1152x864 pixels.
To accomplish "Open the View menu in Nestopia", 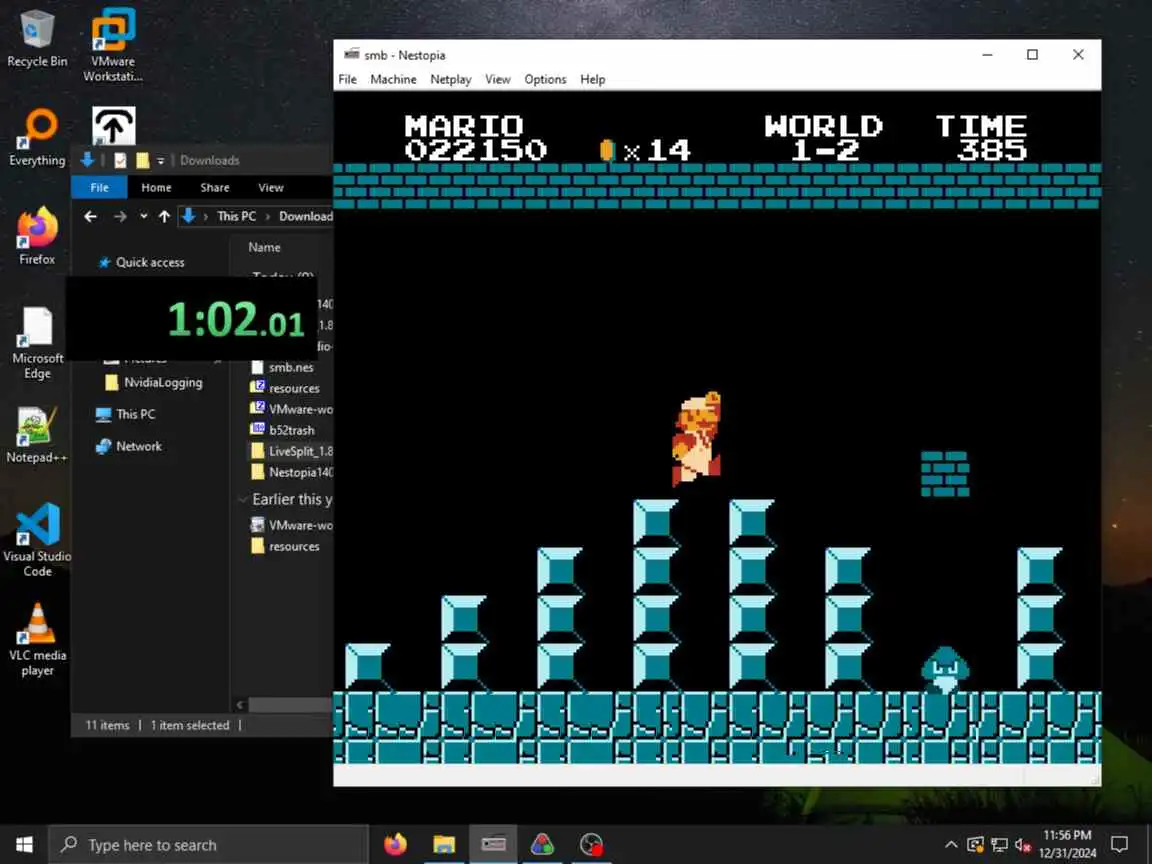I will (x=497, y=79).
